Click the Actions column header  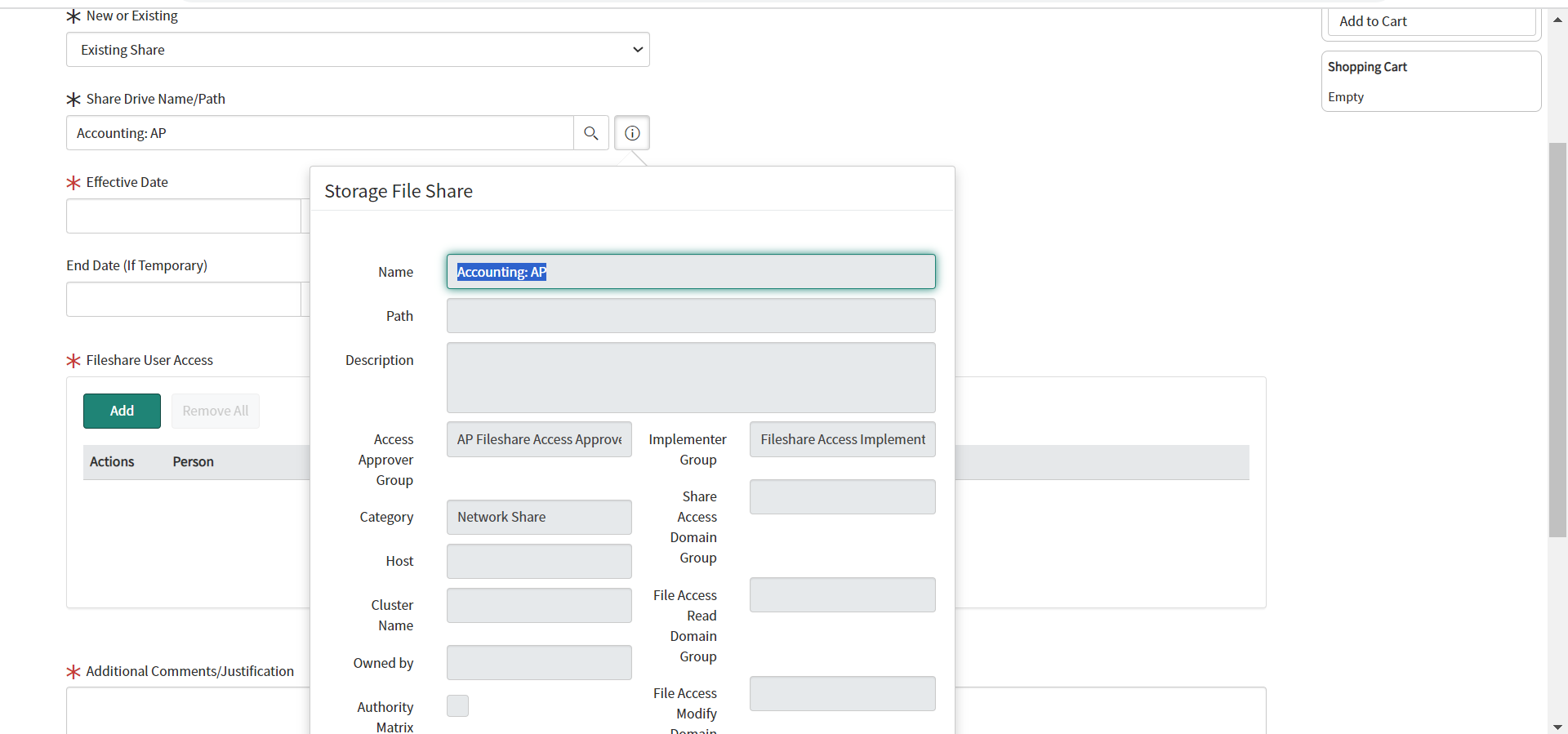[112, 462]
